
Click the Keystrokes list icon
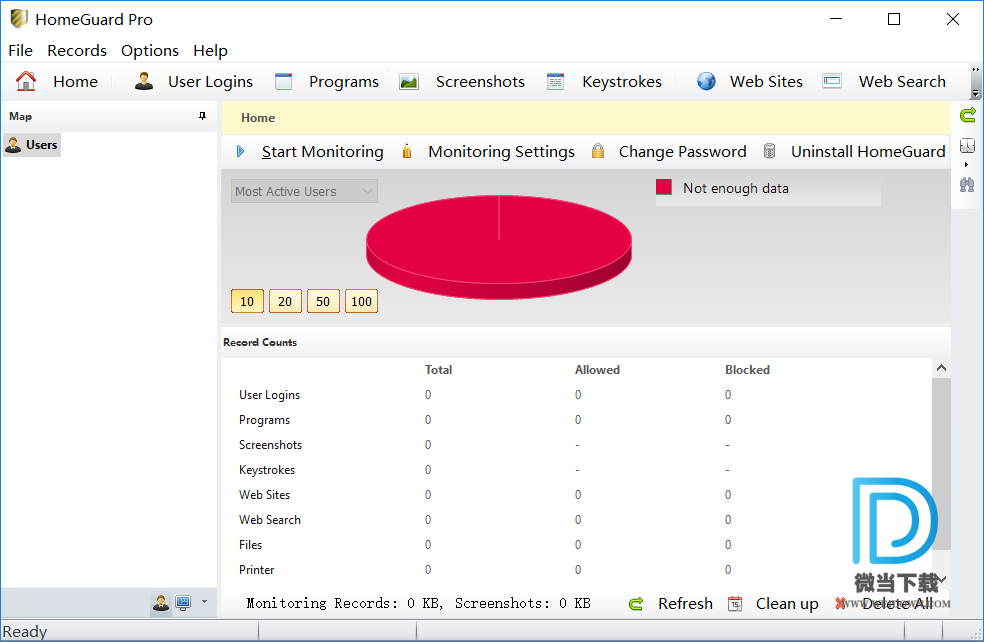555,81
